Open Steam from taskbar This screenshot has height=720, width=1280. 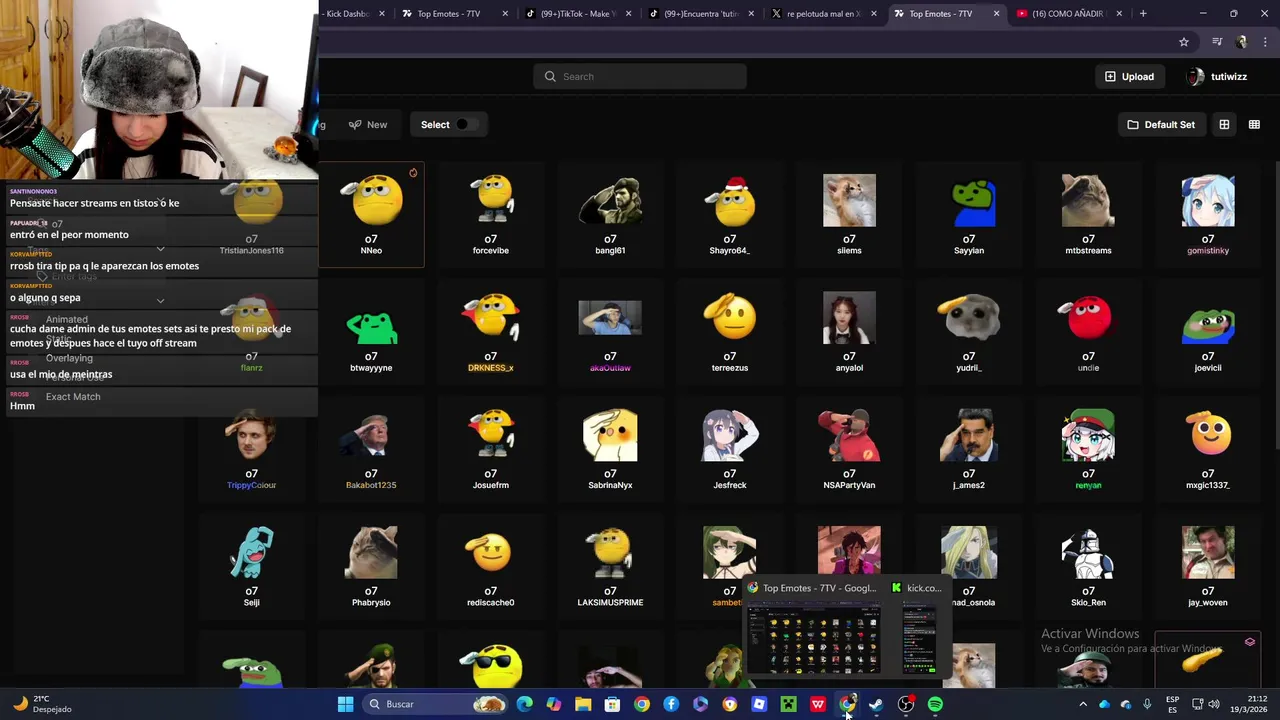pos(876,704)
